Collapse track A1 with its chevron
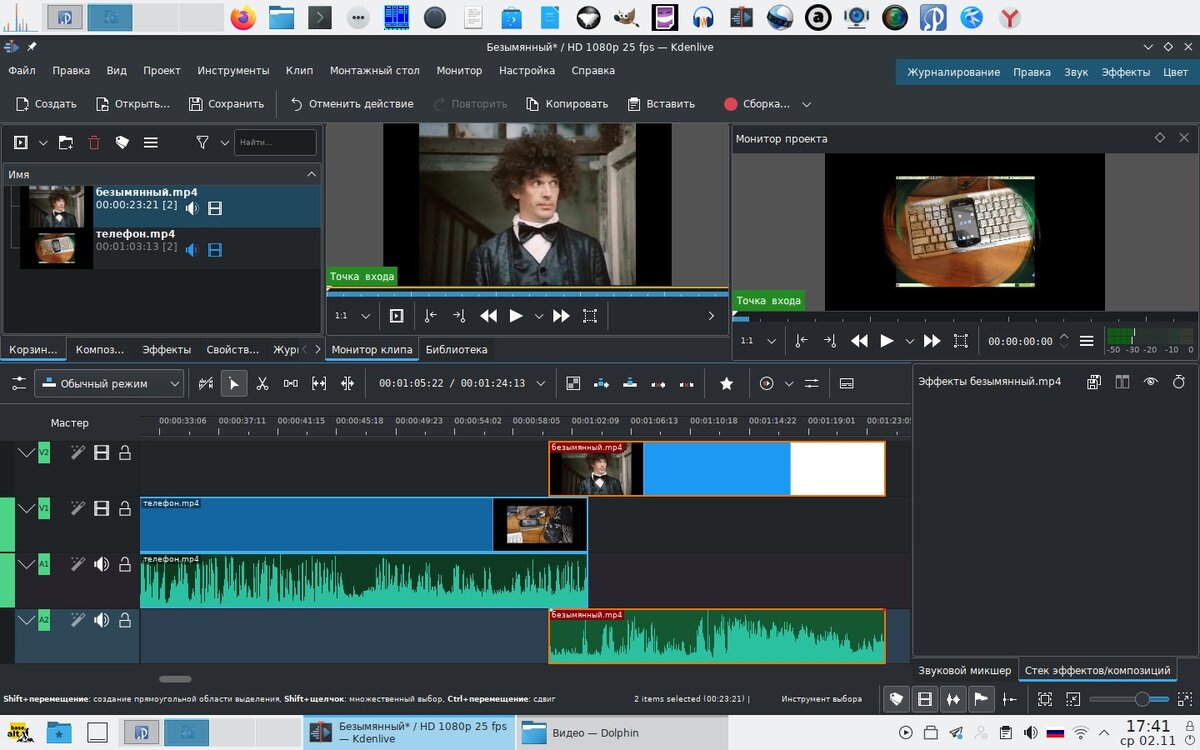The width and height of the screenshot is (1200, 750). (26, 565)
